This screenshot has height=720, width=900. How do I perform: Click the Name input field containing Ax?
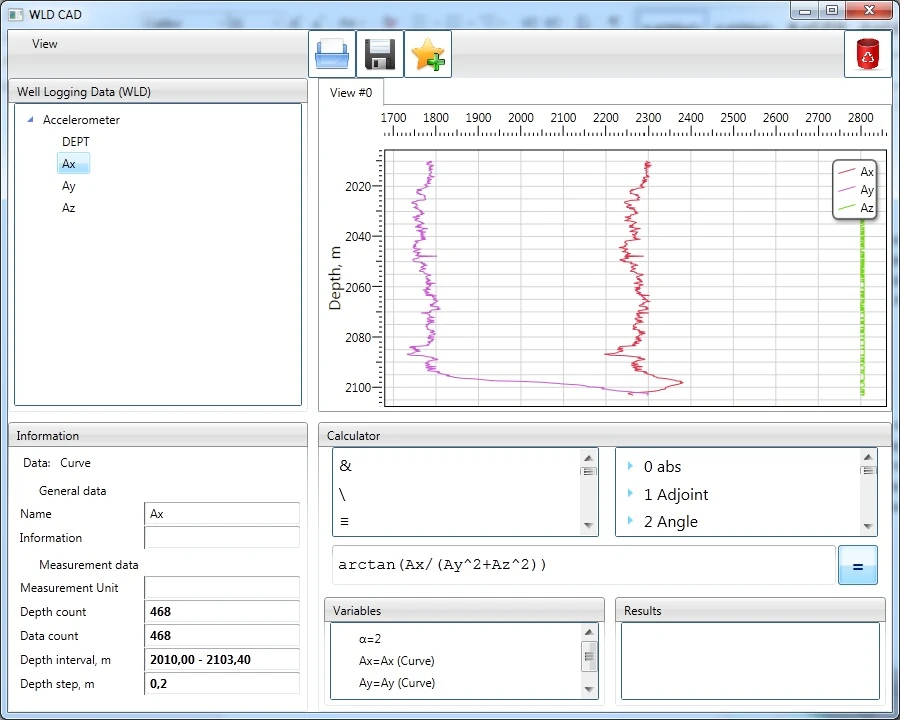(222, 513)
